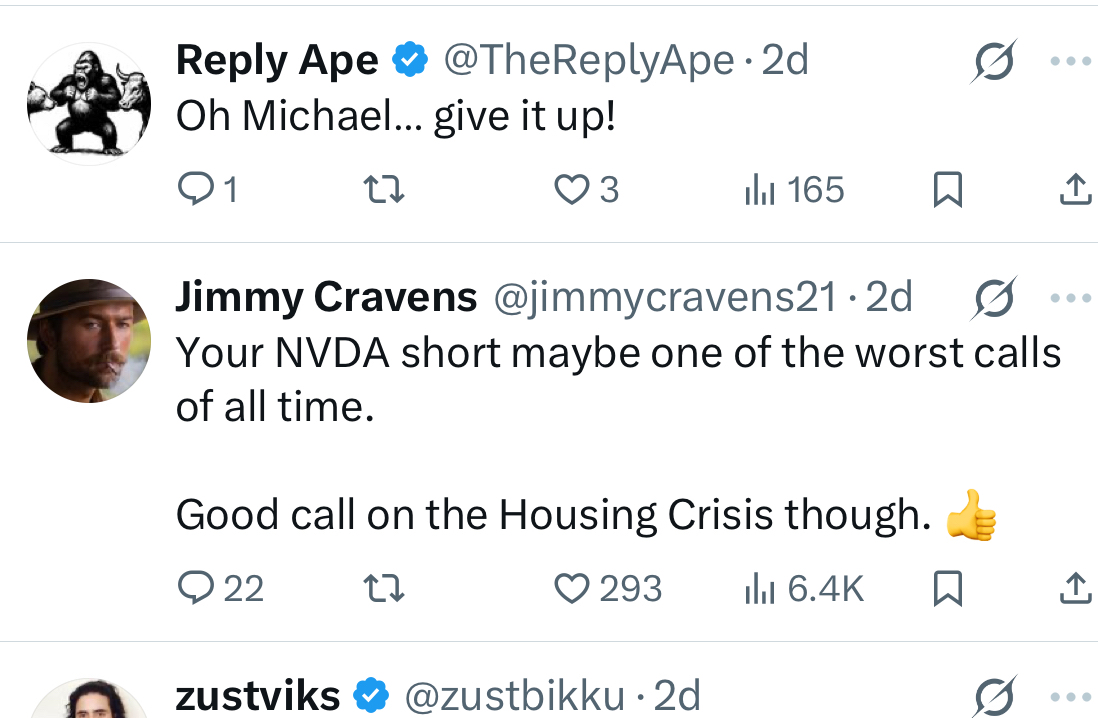Repost Jimmy Cravens' tweet
Screen dimensions: 1098x718
tap(384, 588)
